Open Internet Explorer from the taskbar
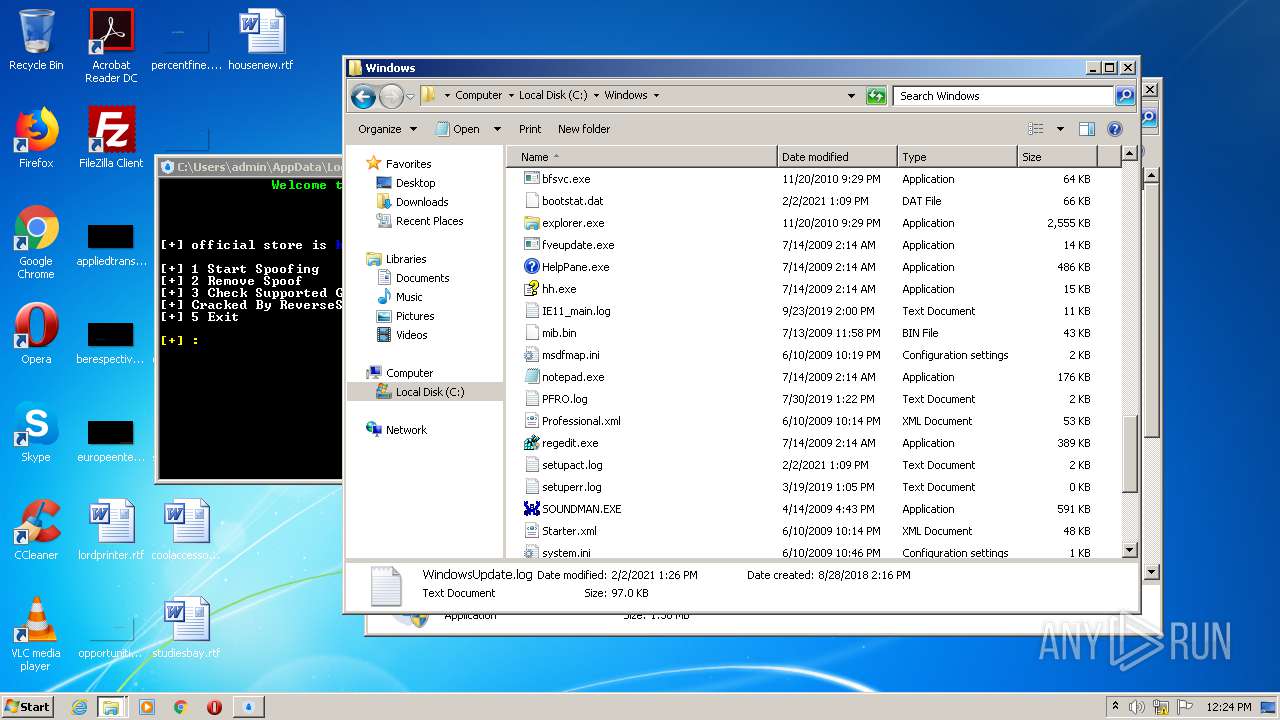This screenshot has width=1280, height=720. pos(79,707)
